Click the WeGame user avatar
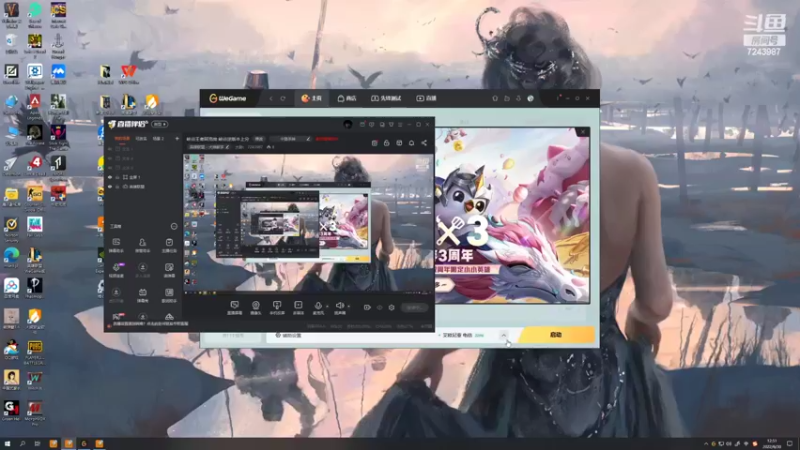This screenshot has height=450, width=800. coord(531,98)
